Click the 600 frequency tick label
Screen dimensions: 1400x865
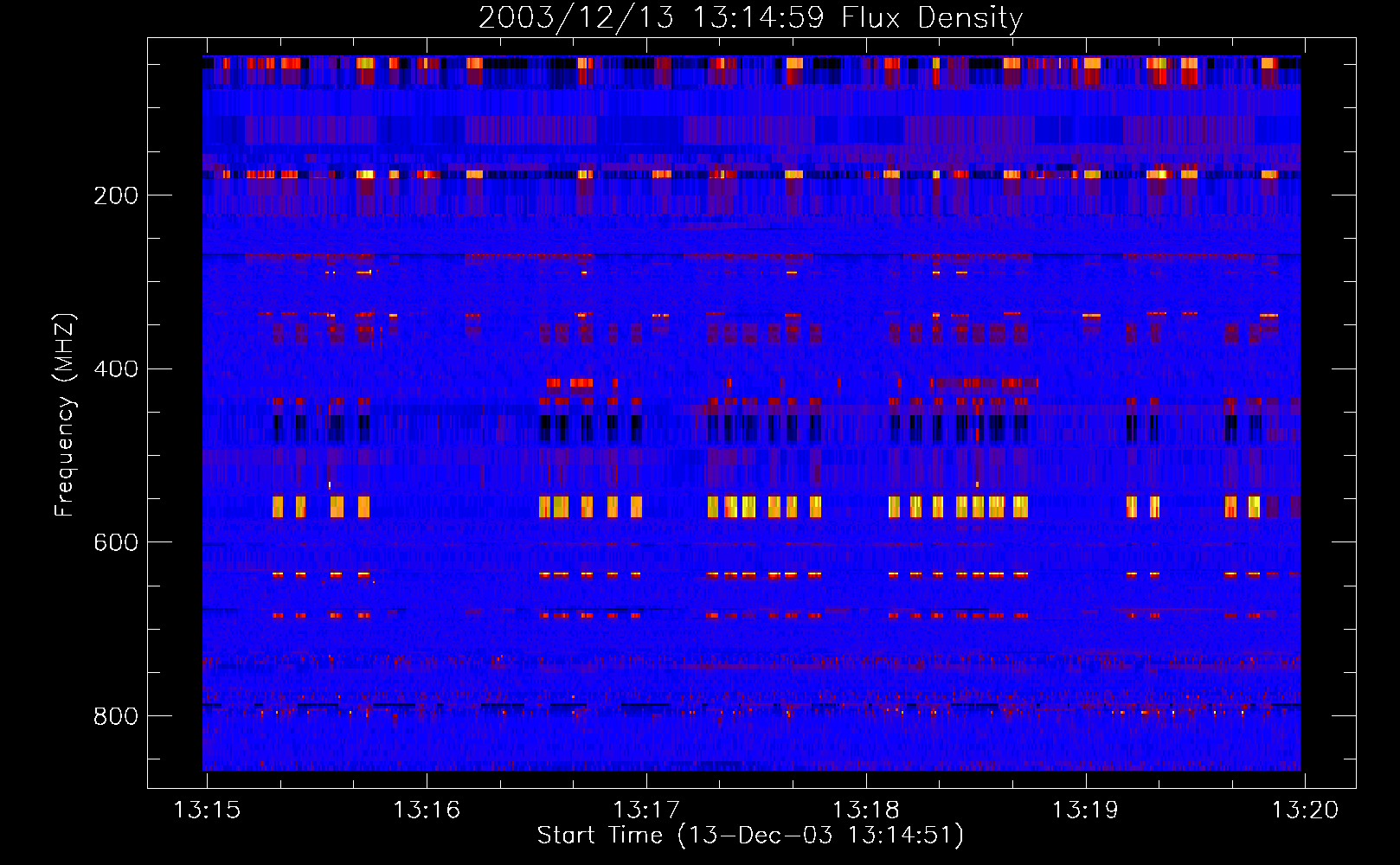[116, 542]
